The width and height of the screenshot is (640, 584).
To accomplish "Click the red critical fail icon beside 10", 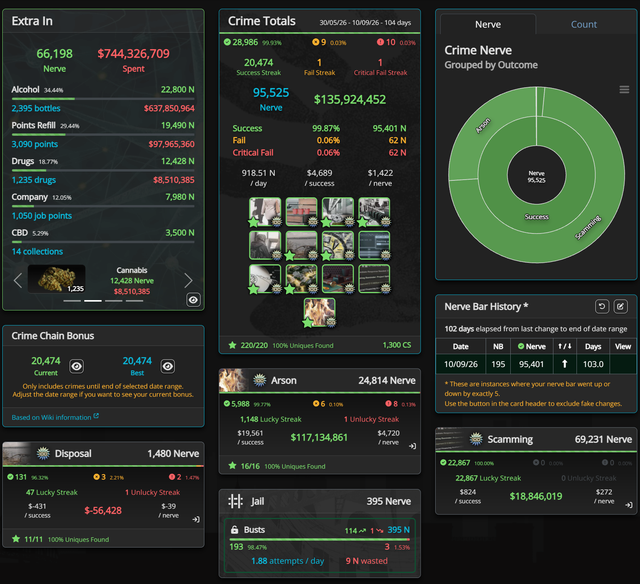I will 380,42.
